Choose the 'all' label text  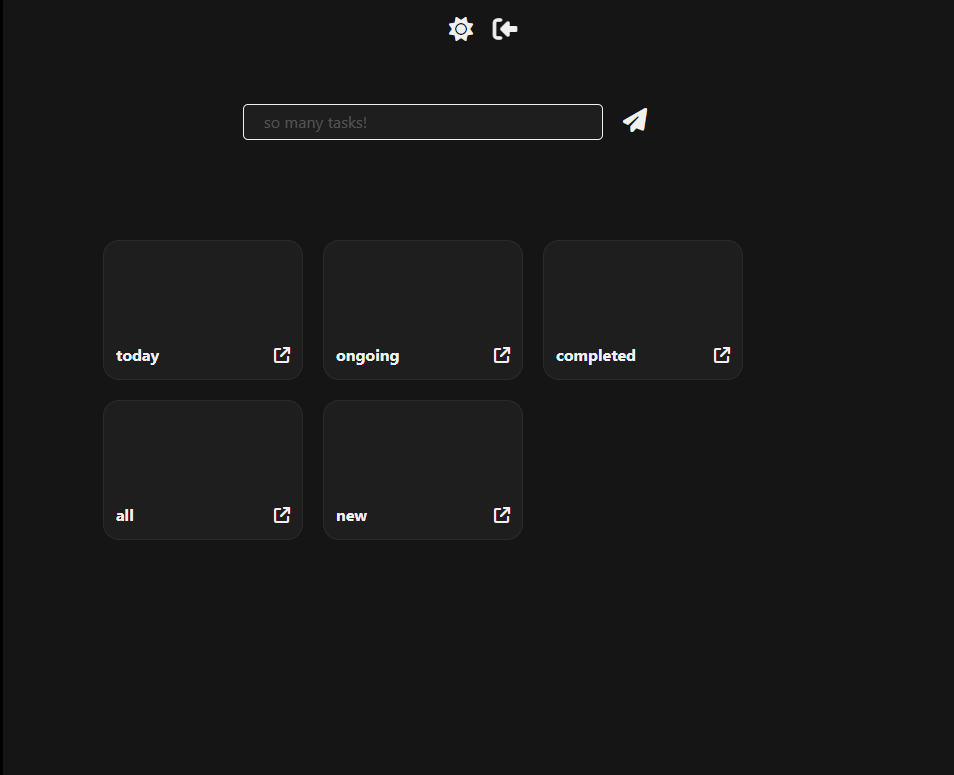click(125, 516)
